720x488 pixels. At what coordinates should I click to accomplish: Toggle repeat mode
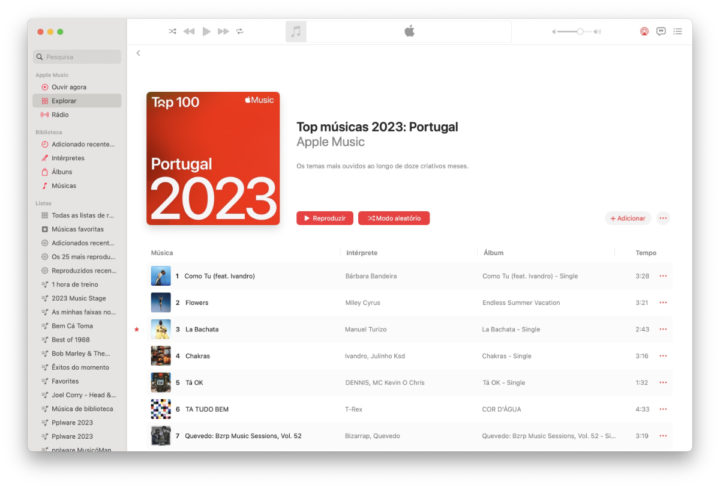coord(240,31)
